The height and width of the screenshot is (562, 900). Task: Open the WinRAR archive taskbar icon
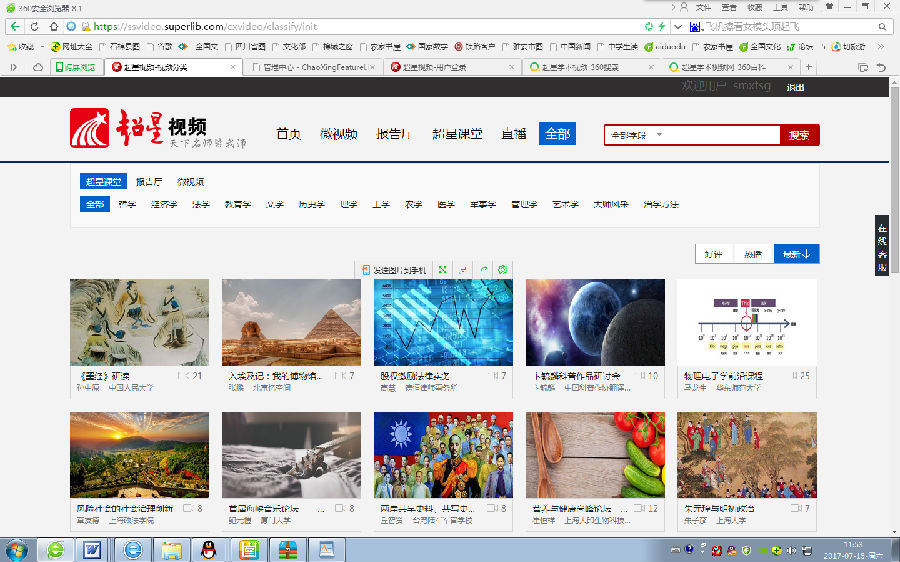[x=288, y=550]
